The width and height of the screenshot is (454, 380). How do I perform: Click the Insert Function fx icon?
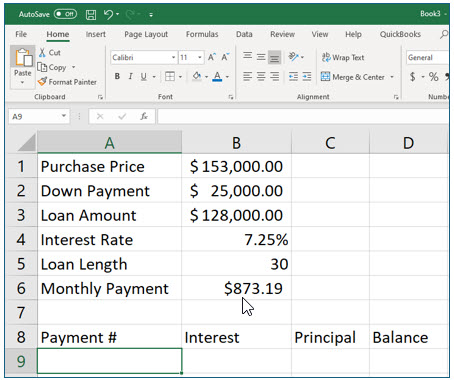click(x=144, y=116)
